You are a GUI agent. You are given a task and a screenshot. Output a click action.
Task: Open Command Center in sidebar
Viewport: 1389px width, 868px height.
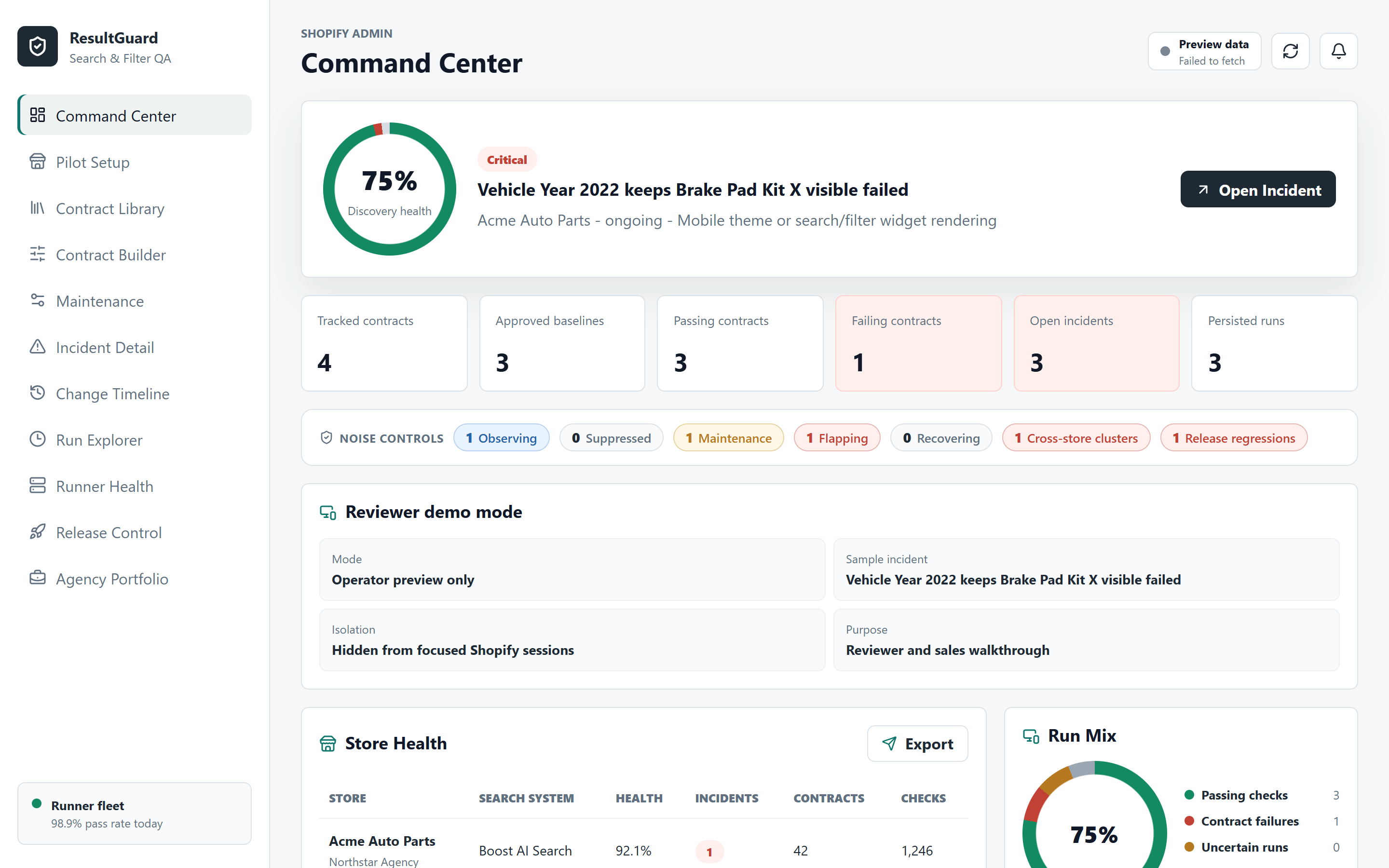point(135,115)
